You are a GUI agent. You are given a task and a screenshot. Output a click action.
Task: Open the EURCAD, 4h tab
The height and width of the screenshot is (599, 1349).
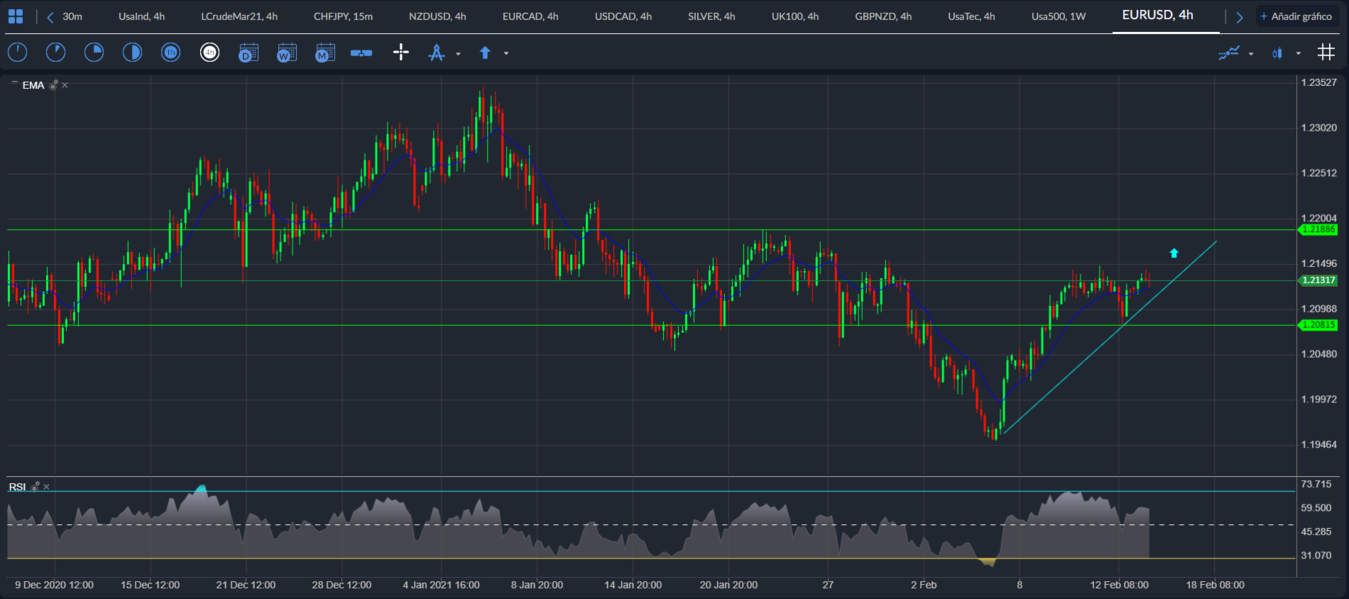click(530, 16)
